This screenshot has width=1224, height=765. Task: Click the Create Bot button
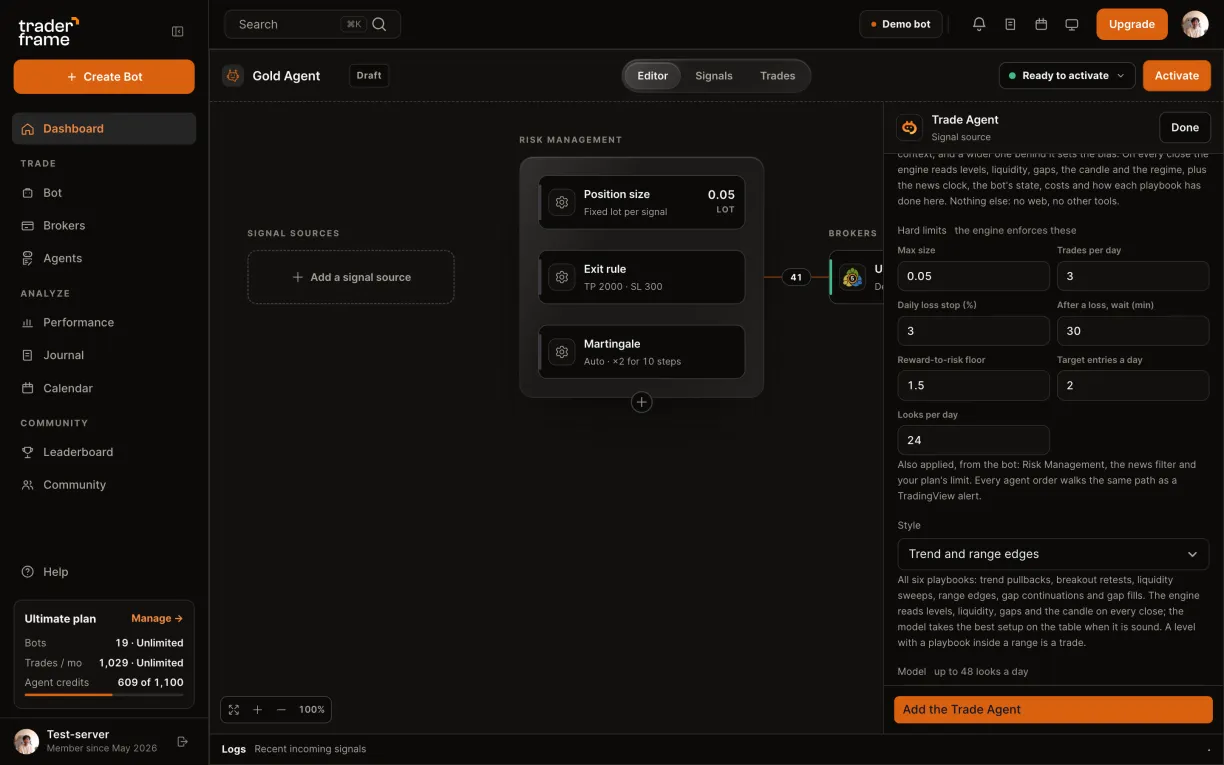[104, 77]
